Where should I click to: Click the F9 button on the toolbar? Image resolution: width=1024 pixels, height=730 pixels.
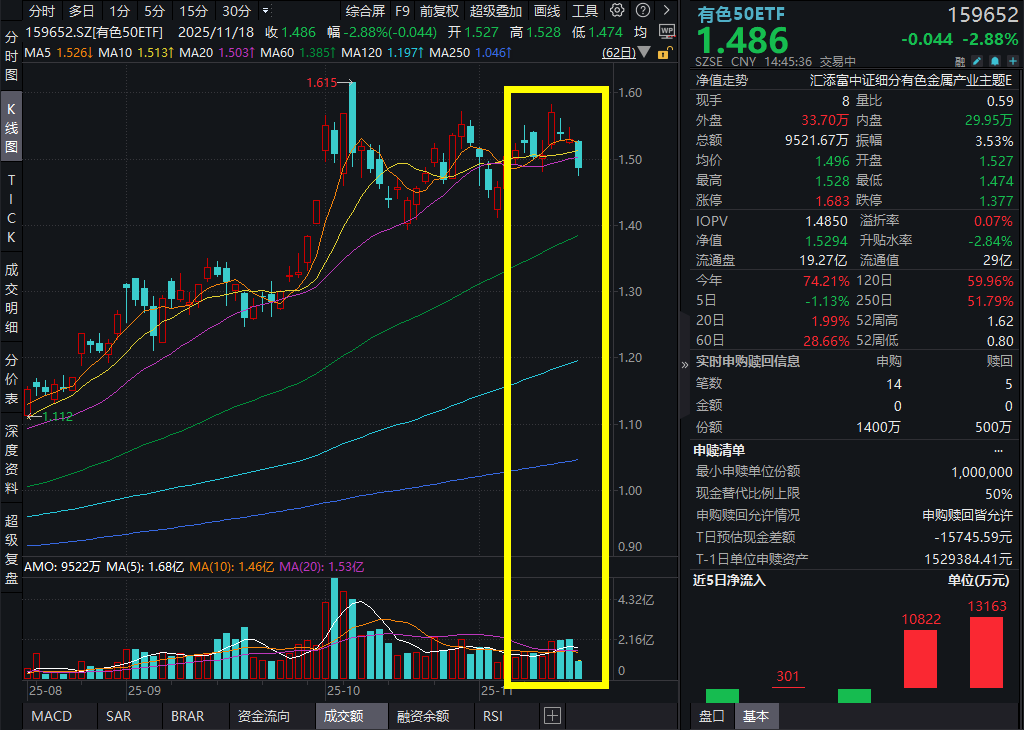click(x=402, y=10)
